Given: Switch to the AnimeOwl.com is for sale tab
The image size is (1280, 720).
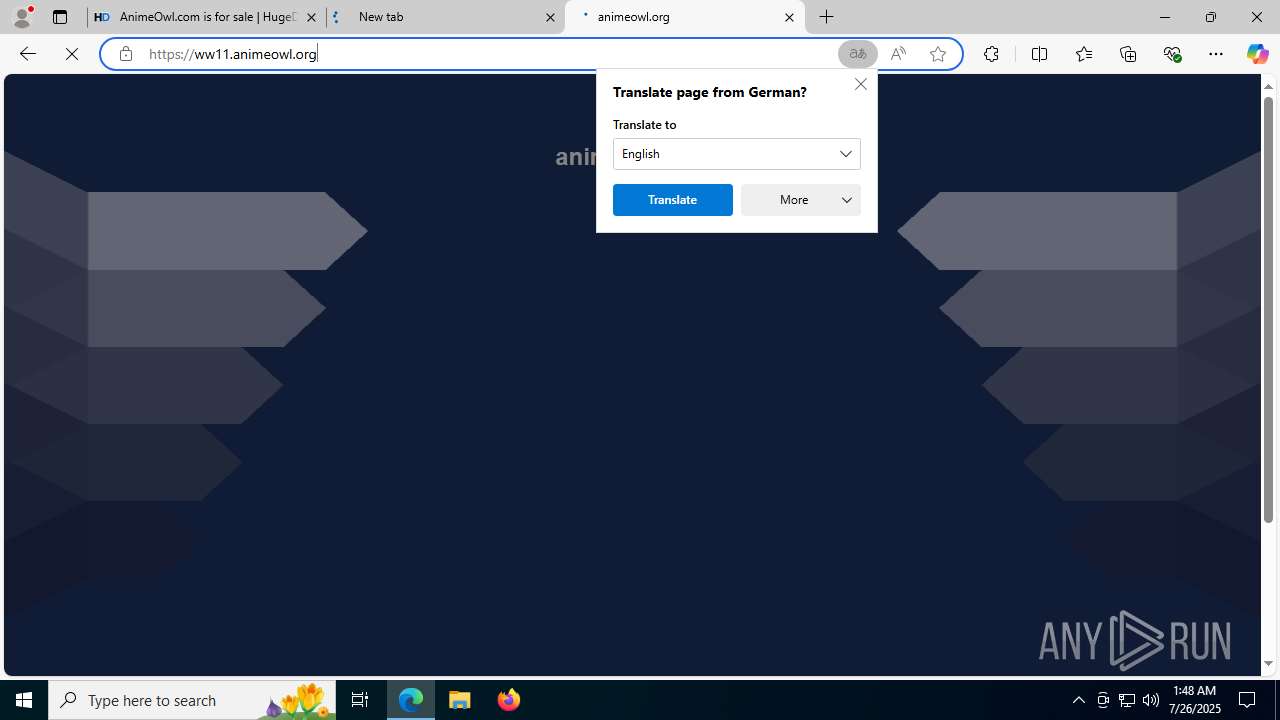Looking at the screenshot, I should (x=207, y=17).
